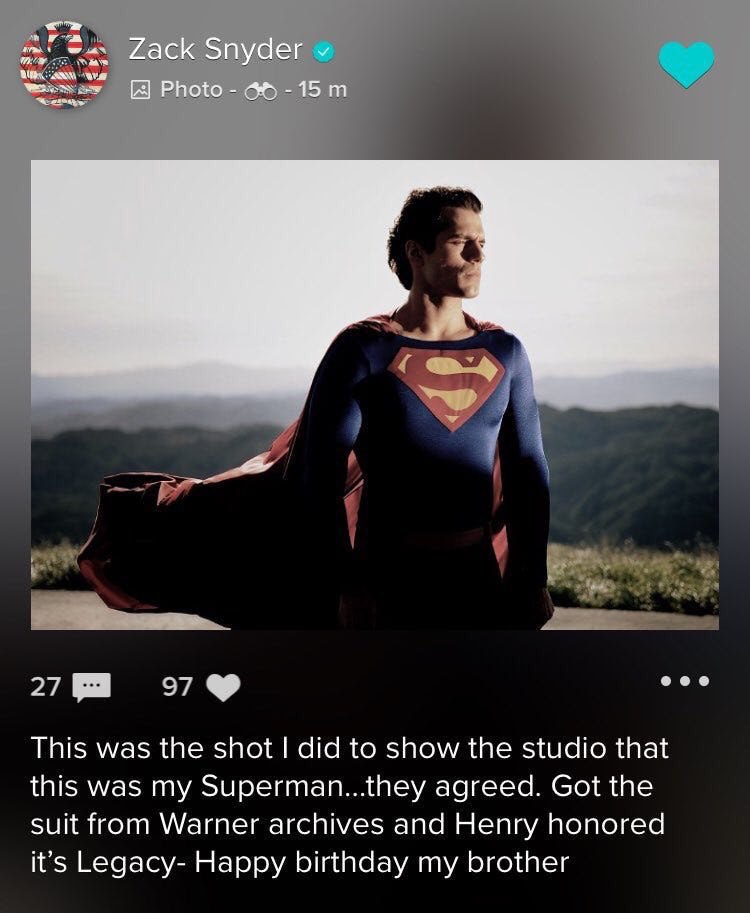Click the blue verified badge
This screenshot has width=750, height=913.
324,50
